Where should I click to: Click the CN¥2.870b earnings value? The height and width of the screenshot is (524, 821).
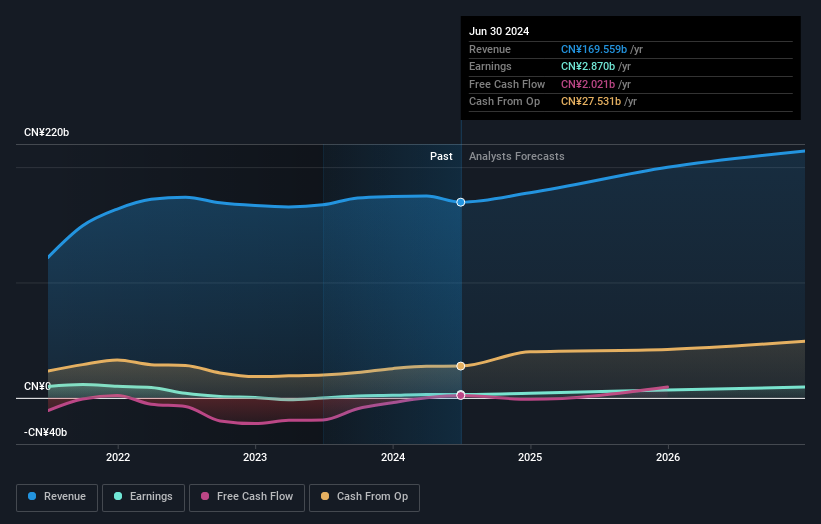[588, 66]
